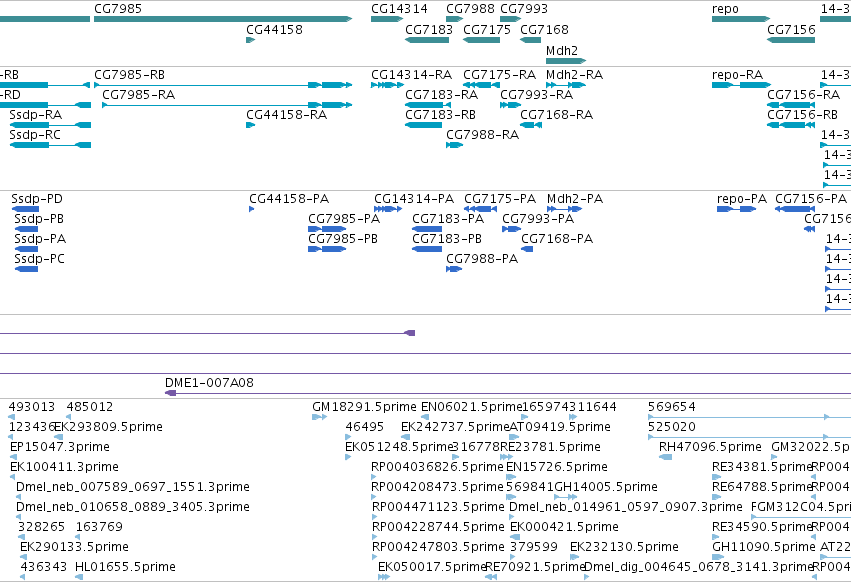Open the Mdh2-RA transcript

click(566, 85)
